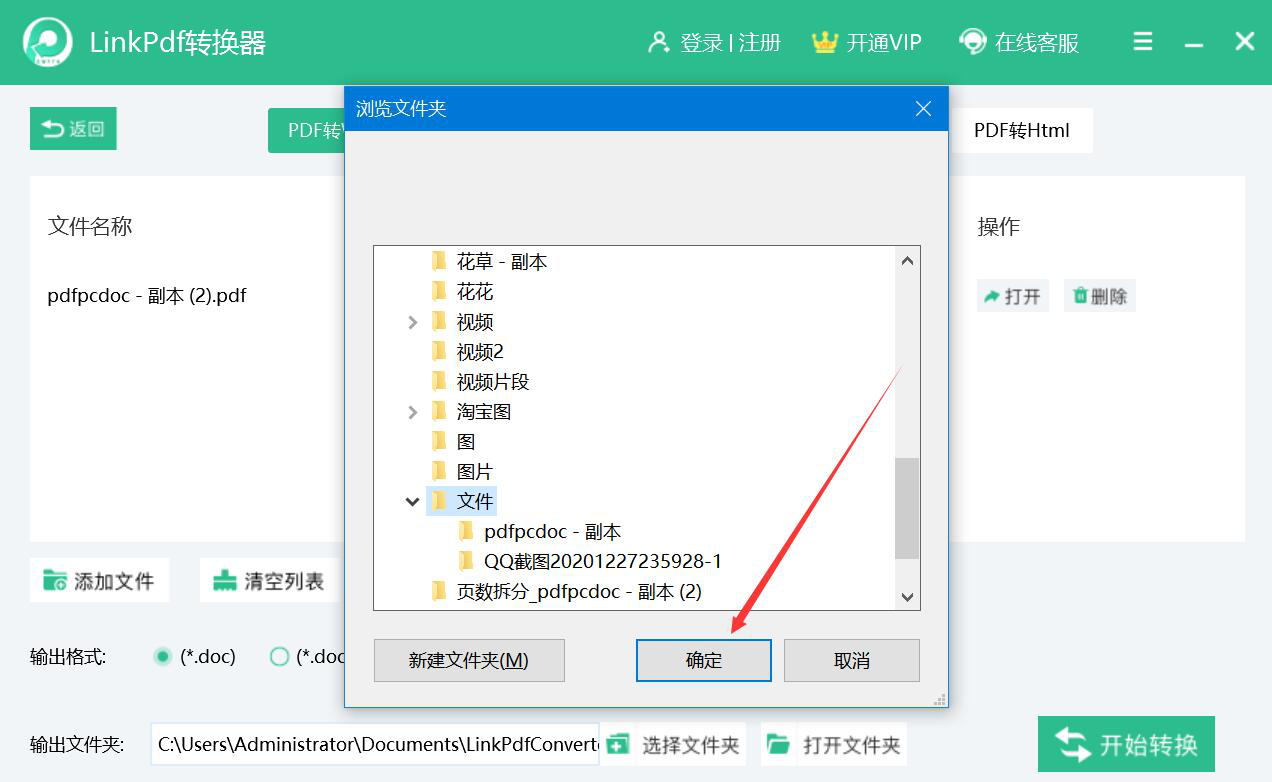Screen dimensions: 1272x782
Task: Click the LinkPdf app logo
Action: 47,42
